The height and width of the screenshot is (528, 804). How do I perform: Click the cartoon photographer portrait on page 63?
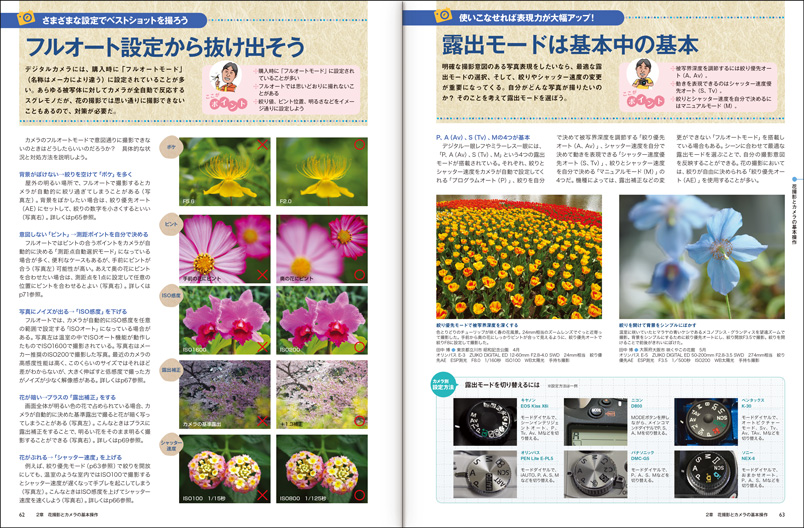pyautogui.click(x=644, y=74)
